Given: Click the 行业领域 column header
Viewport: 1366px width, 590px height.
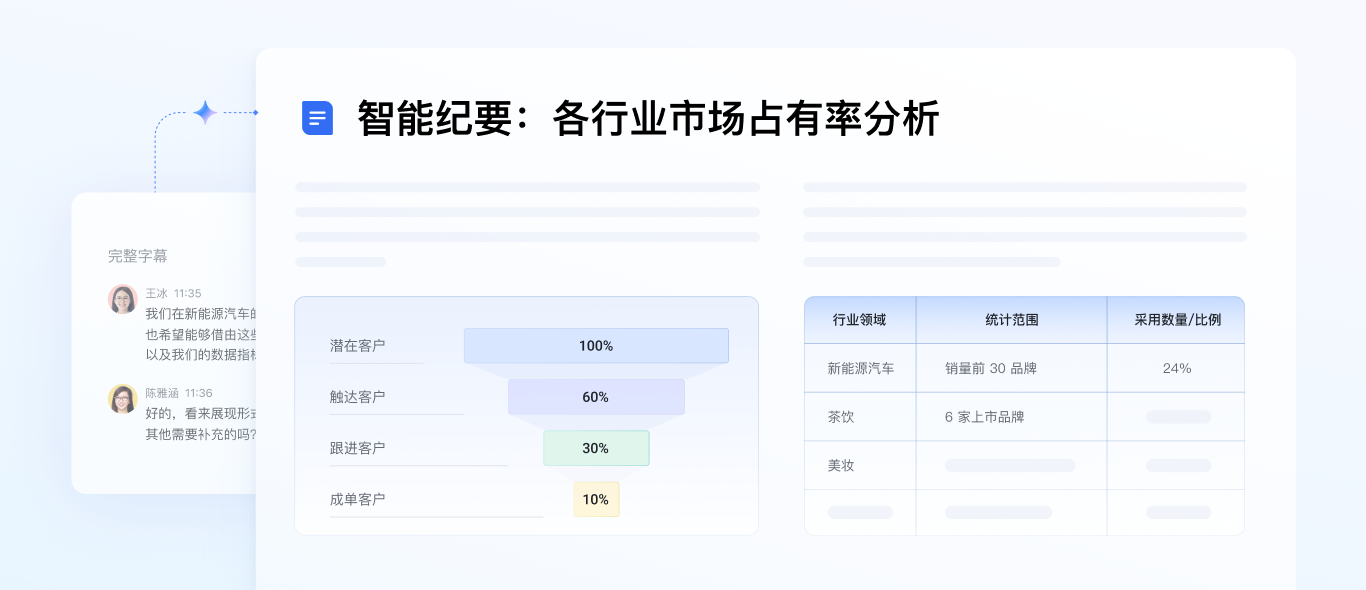Looking at the screenshot, I should click(860, 320).
